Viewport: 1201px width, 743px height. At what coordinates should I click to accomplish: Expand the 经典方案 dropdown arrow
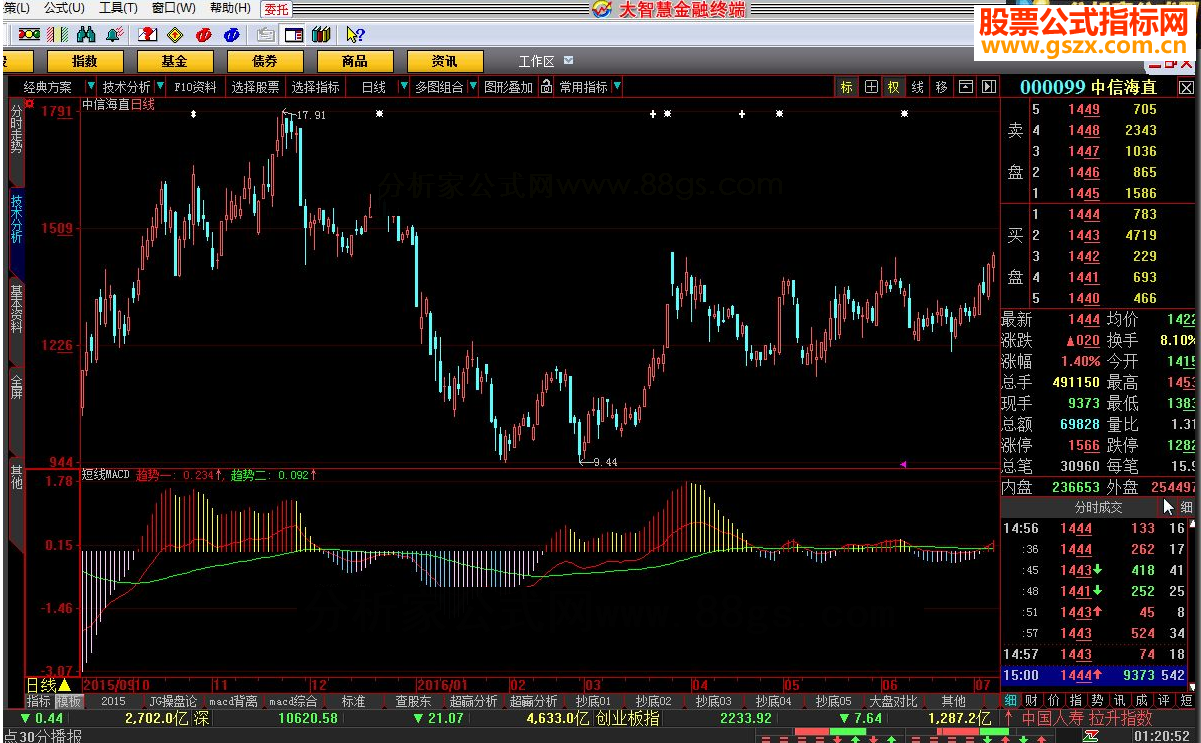coord(91,87)
